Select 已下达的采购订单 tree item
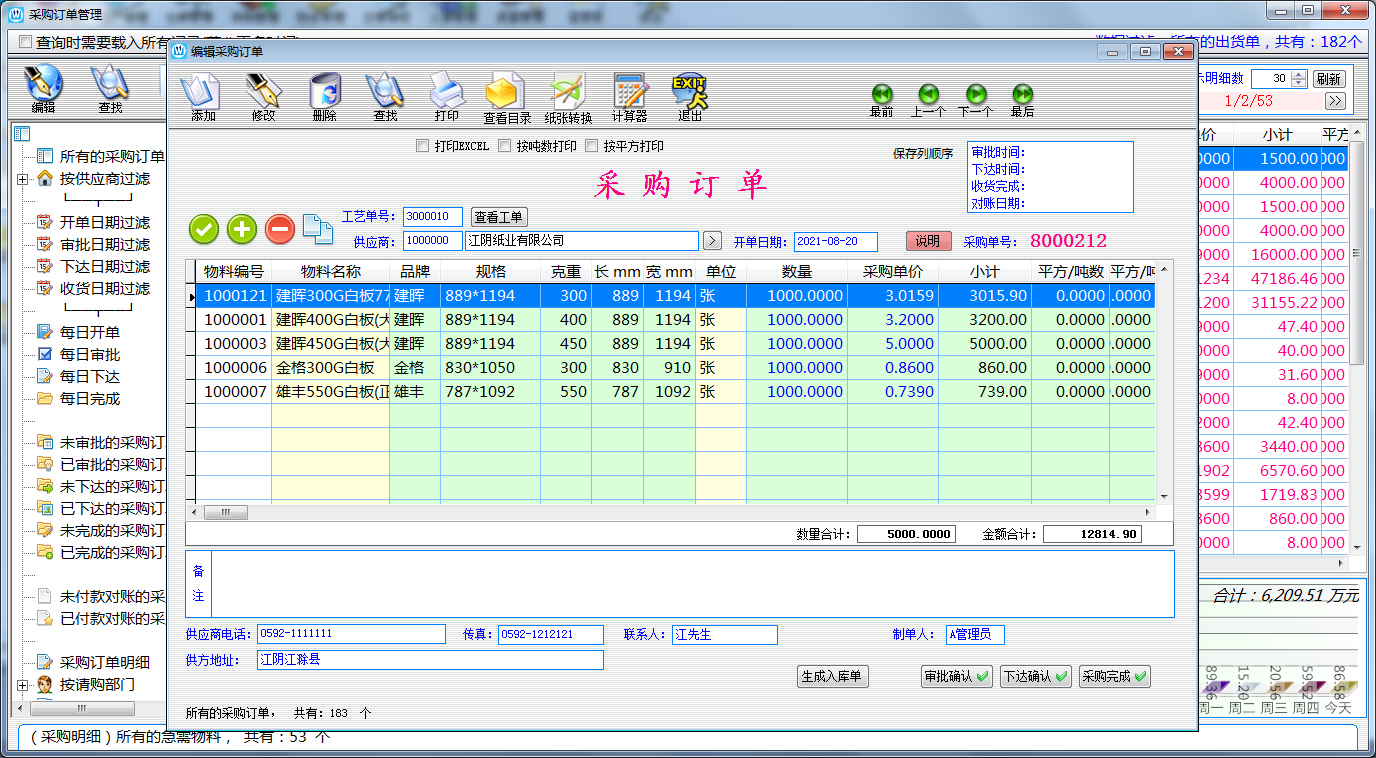This screenshot has width=1376, height=758. (112, 508)
